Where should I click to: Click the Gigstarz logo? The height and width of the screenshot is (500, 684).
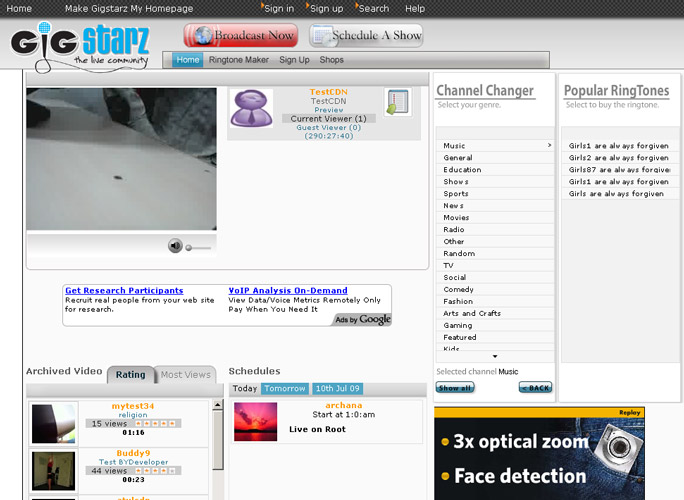pos(80,46)
